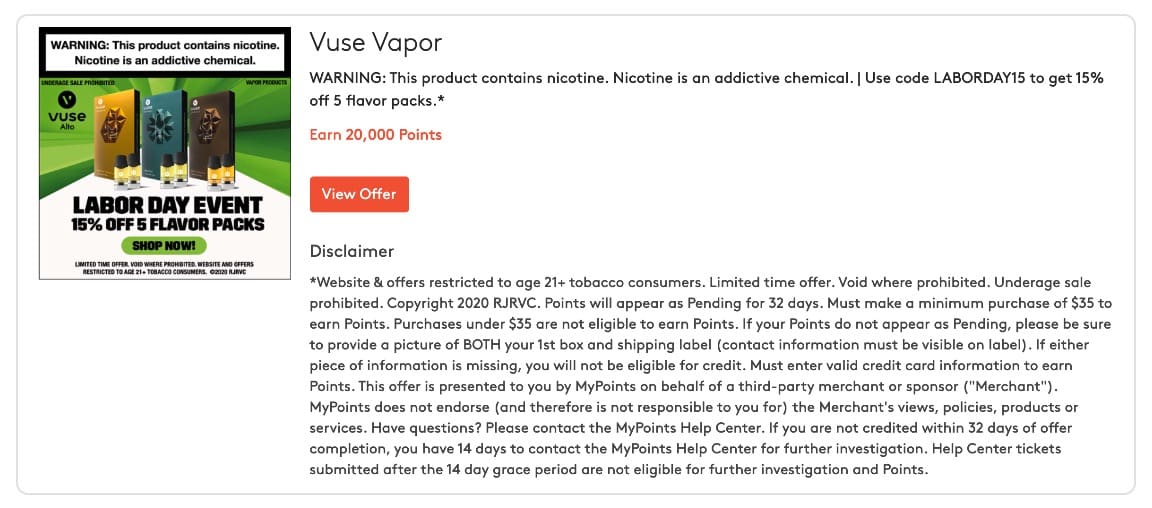Select the Vuse Vapor offer title
This screenshot has width=1152, height=508.
(376, 43)
